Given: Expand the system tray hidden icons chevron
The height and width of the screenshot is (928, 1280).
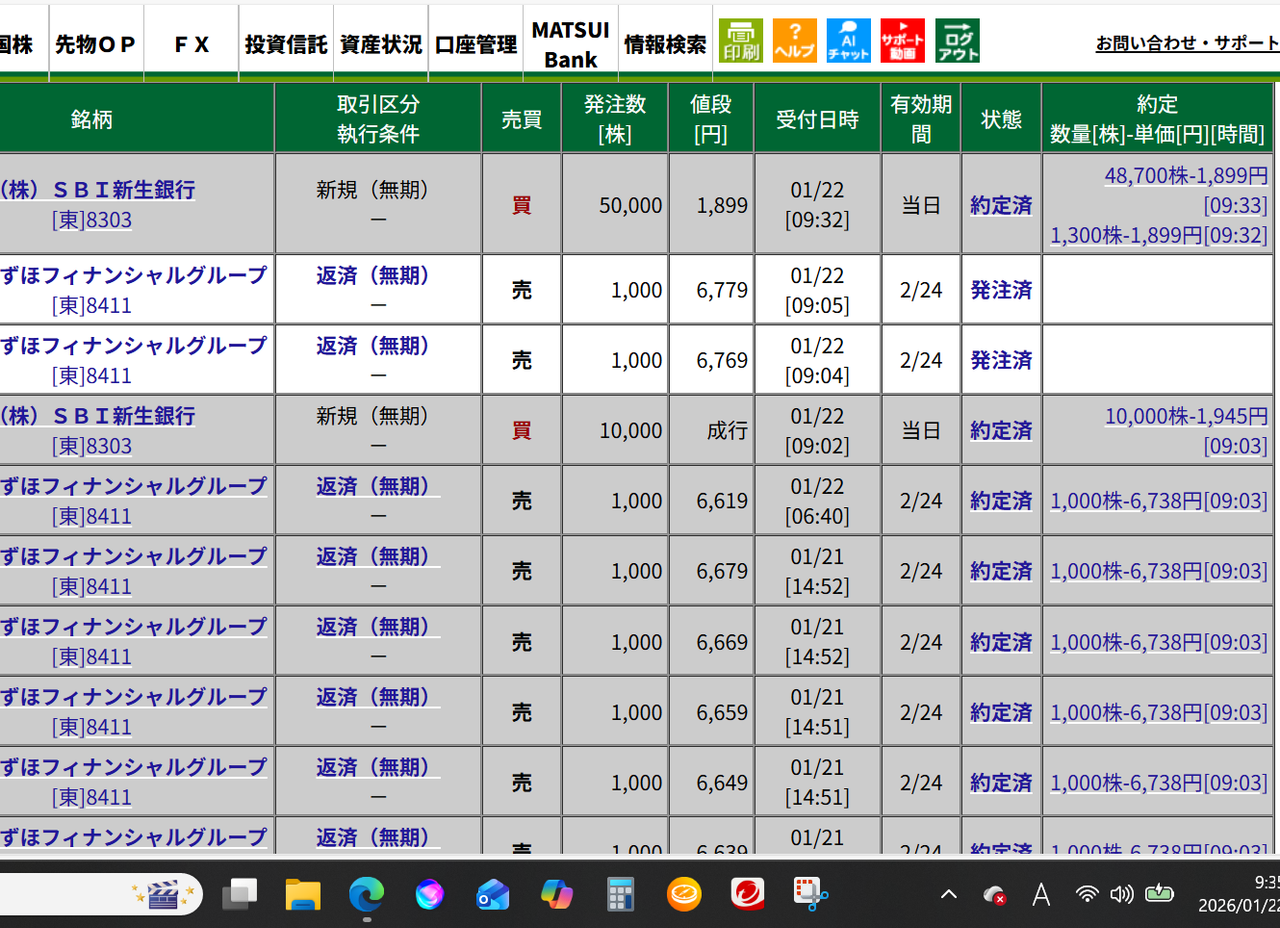Looking at the screenshot, I should point(949,894).
